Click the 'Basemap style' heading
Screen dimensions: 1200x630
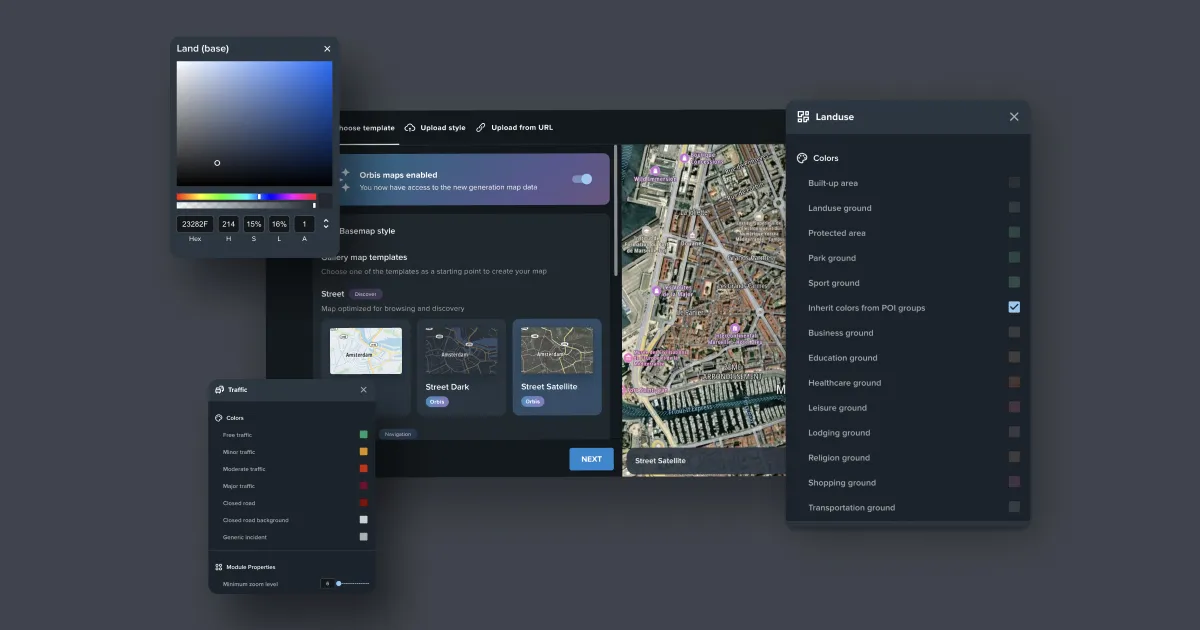367,231
